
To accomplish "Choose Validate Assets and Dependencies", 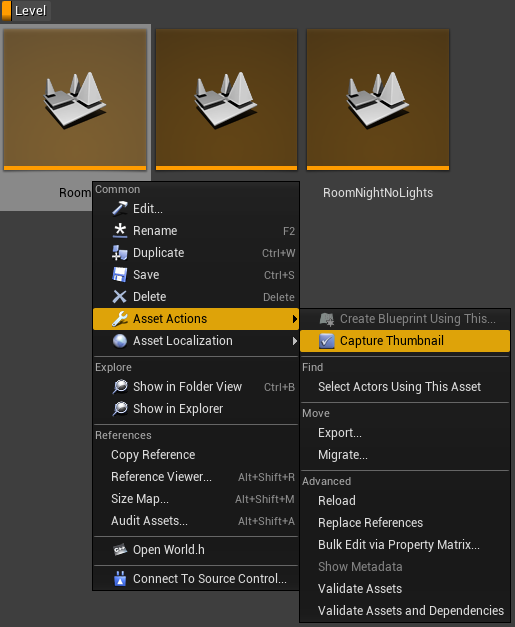I will point(411,611).
